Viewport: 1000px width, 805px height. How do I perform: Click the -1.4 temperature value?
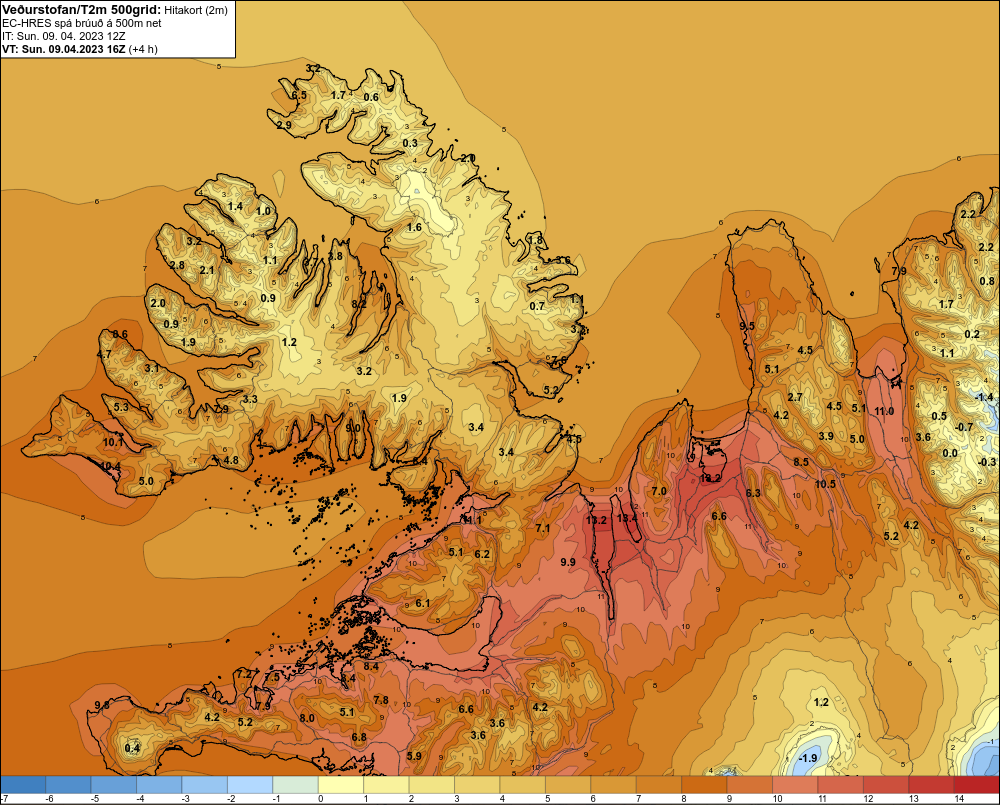coord(983,397)
